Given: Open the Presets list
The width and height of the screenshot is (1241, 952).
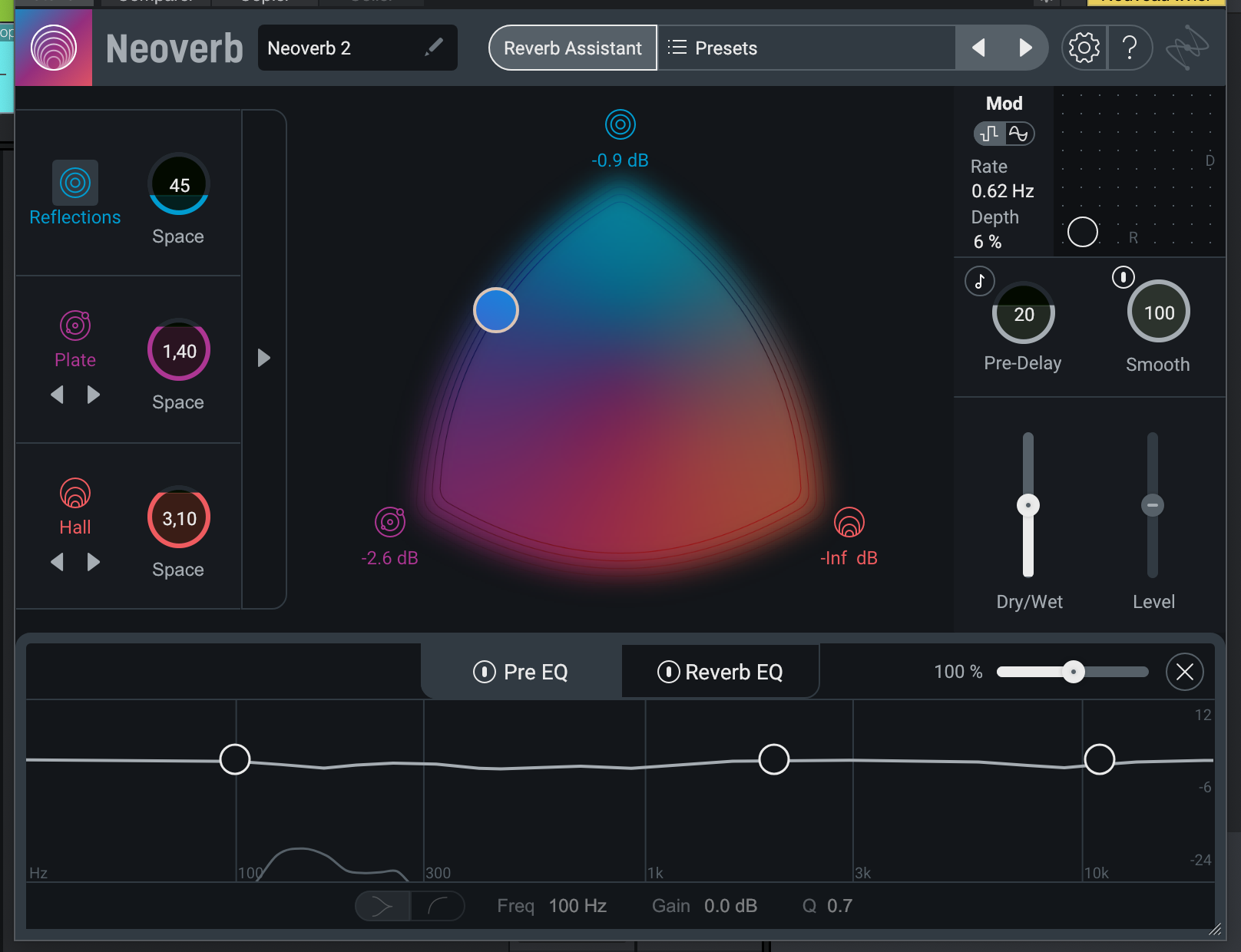Looking at the screenshot, I should [x=713, y=48].
